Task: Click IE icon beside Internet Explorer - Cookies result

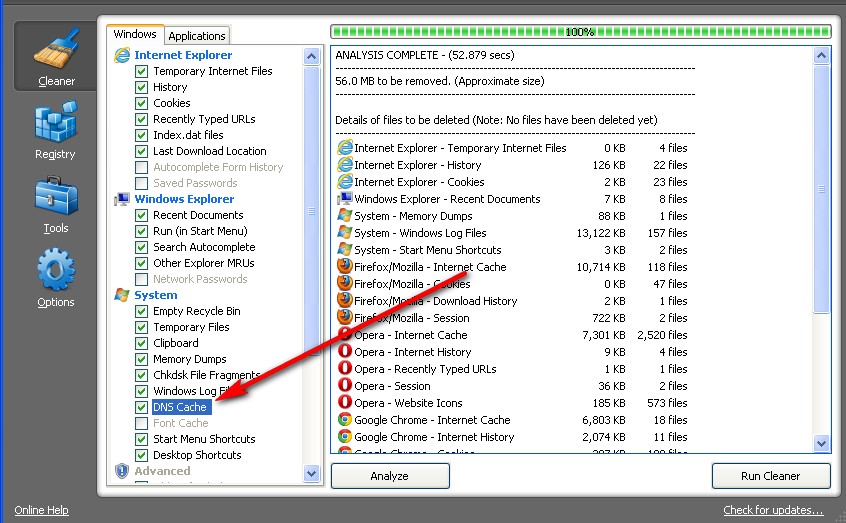Action: coord(345,181)
